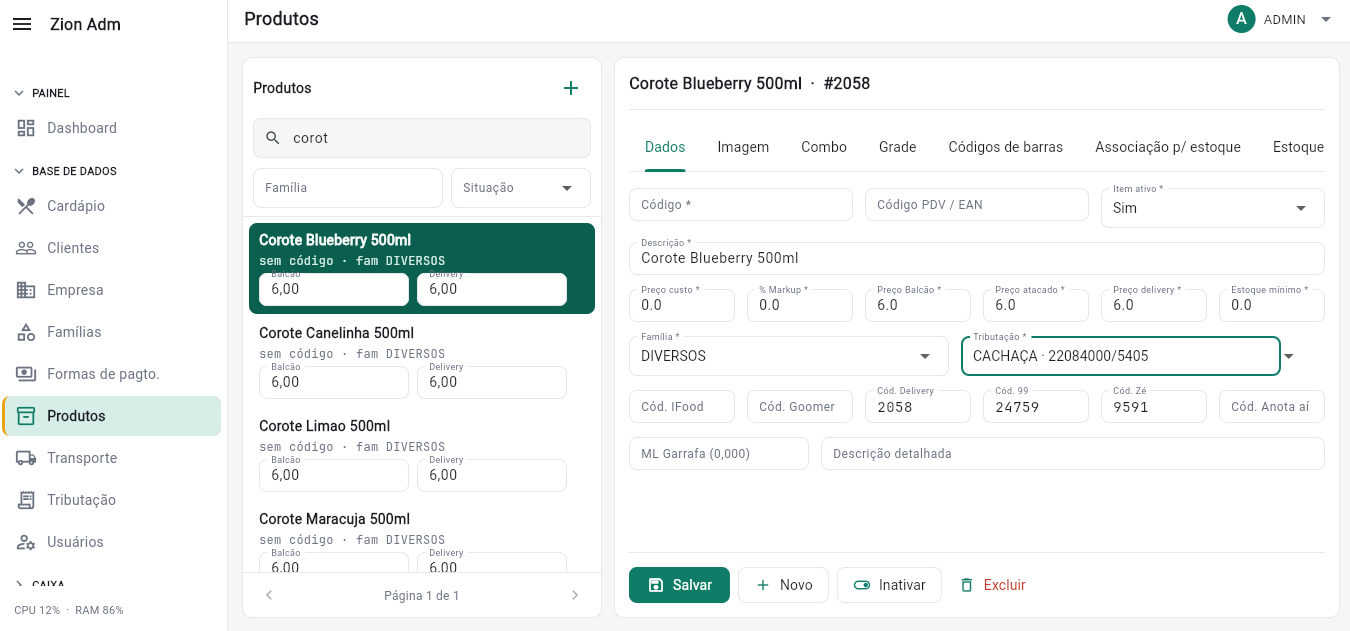Viewport: 1350px width, 631px height.
Task: Open Usuários from the sidebar
Action: (x=112, y=542)
